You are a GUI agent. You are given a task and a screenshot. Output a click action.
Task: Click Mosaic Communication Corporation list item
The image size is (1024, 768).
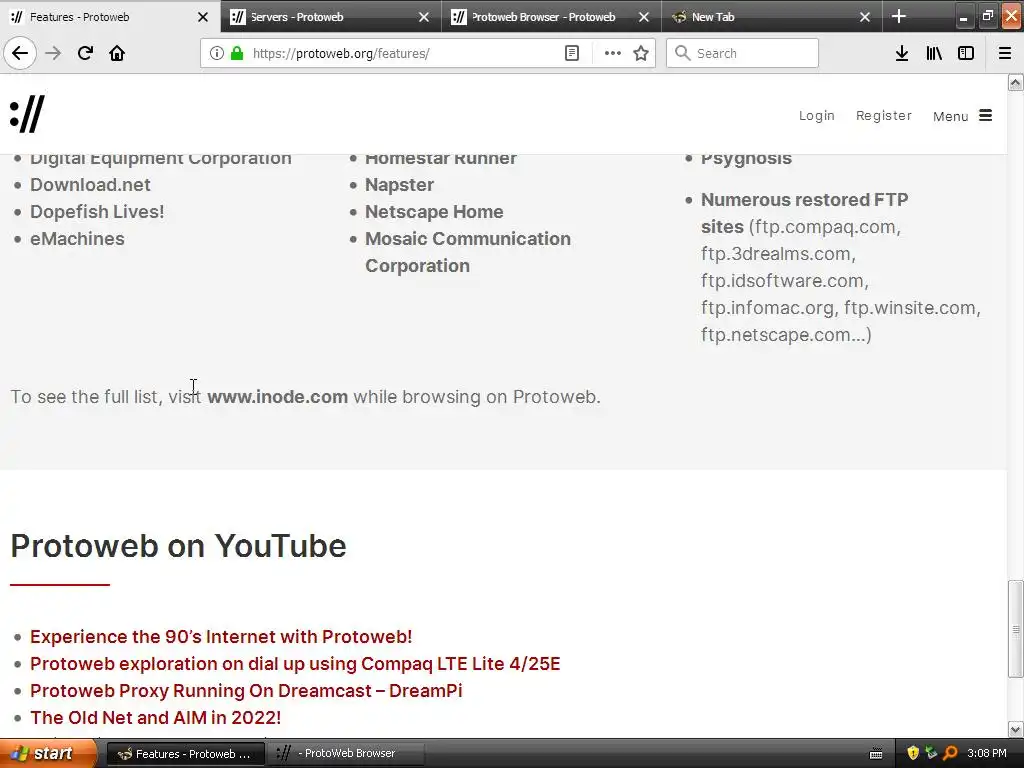click(x=468, y=252)
